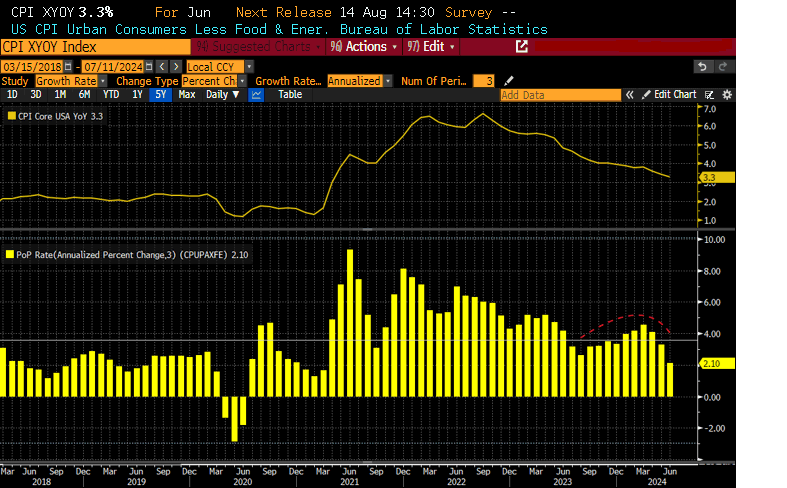
Task: Click PoP Rate Annualized Percent Change legend label
Action: pyautogui.click(x=132, y=255)
